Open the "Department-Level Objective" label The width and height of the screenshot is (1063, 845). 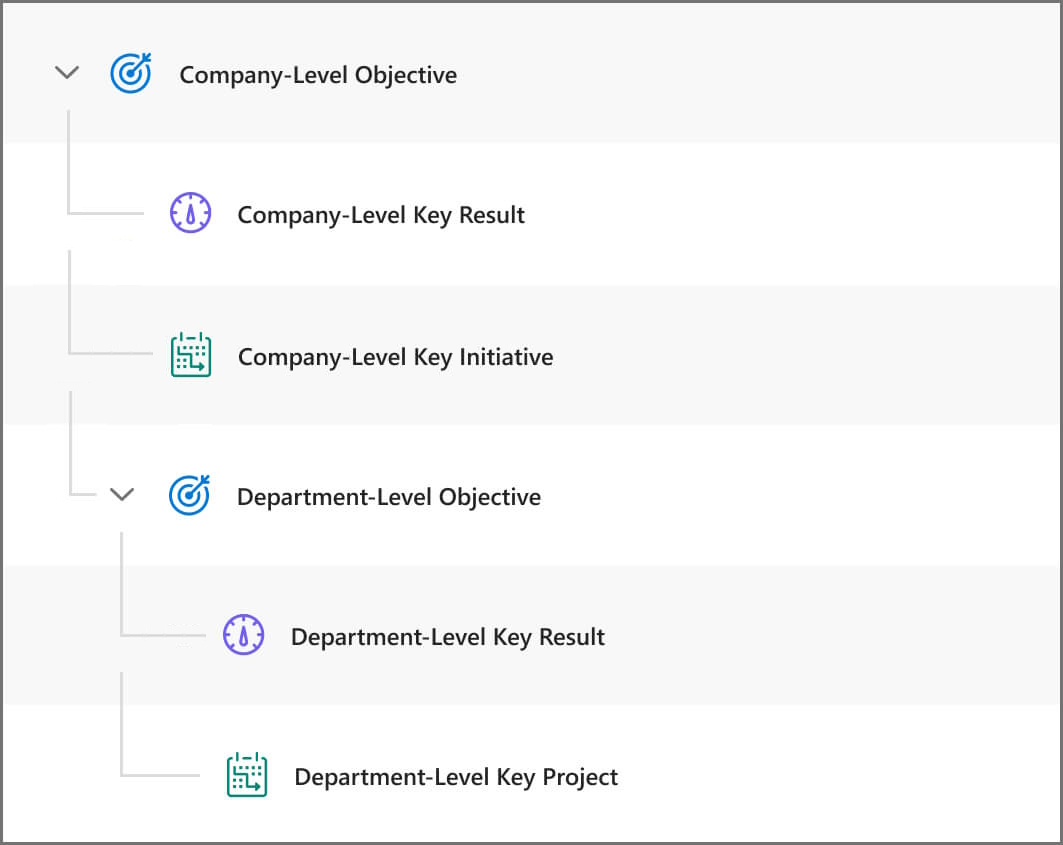(x=389, y=497)
